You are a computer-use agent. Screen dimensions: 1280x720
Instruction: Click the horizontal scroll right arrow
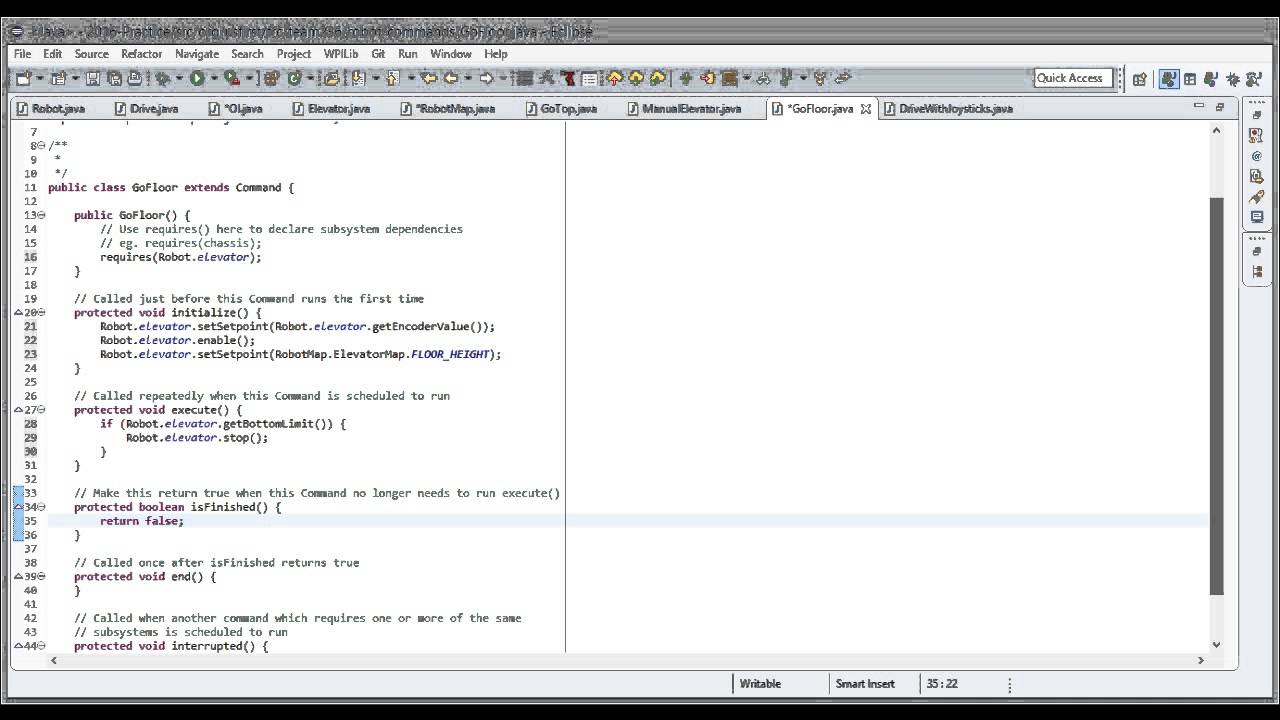(1201, 659)
